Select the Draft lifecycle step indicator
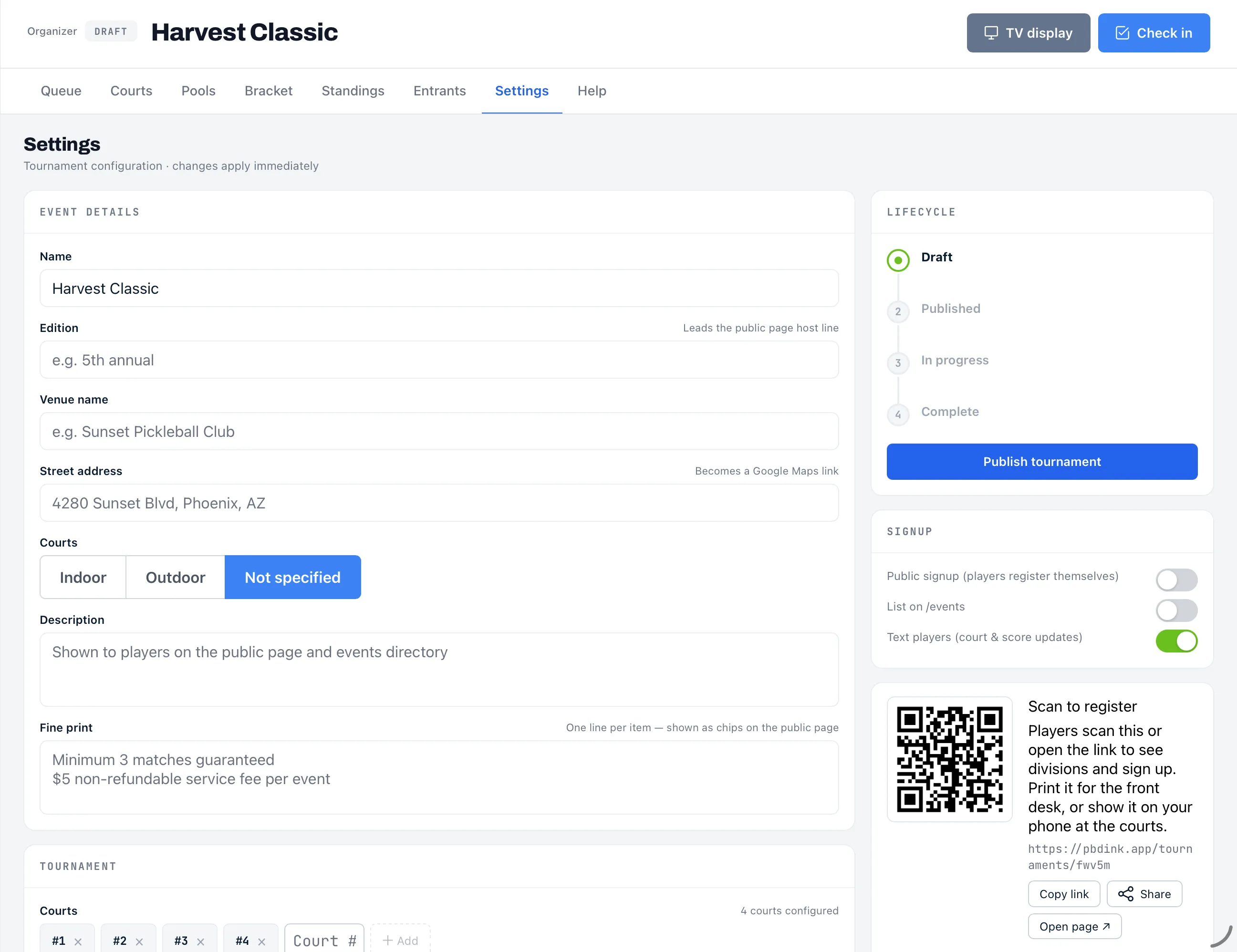The width and height of the screenshot is (1237, 952). point(898,260)
